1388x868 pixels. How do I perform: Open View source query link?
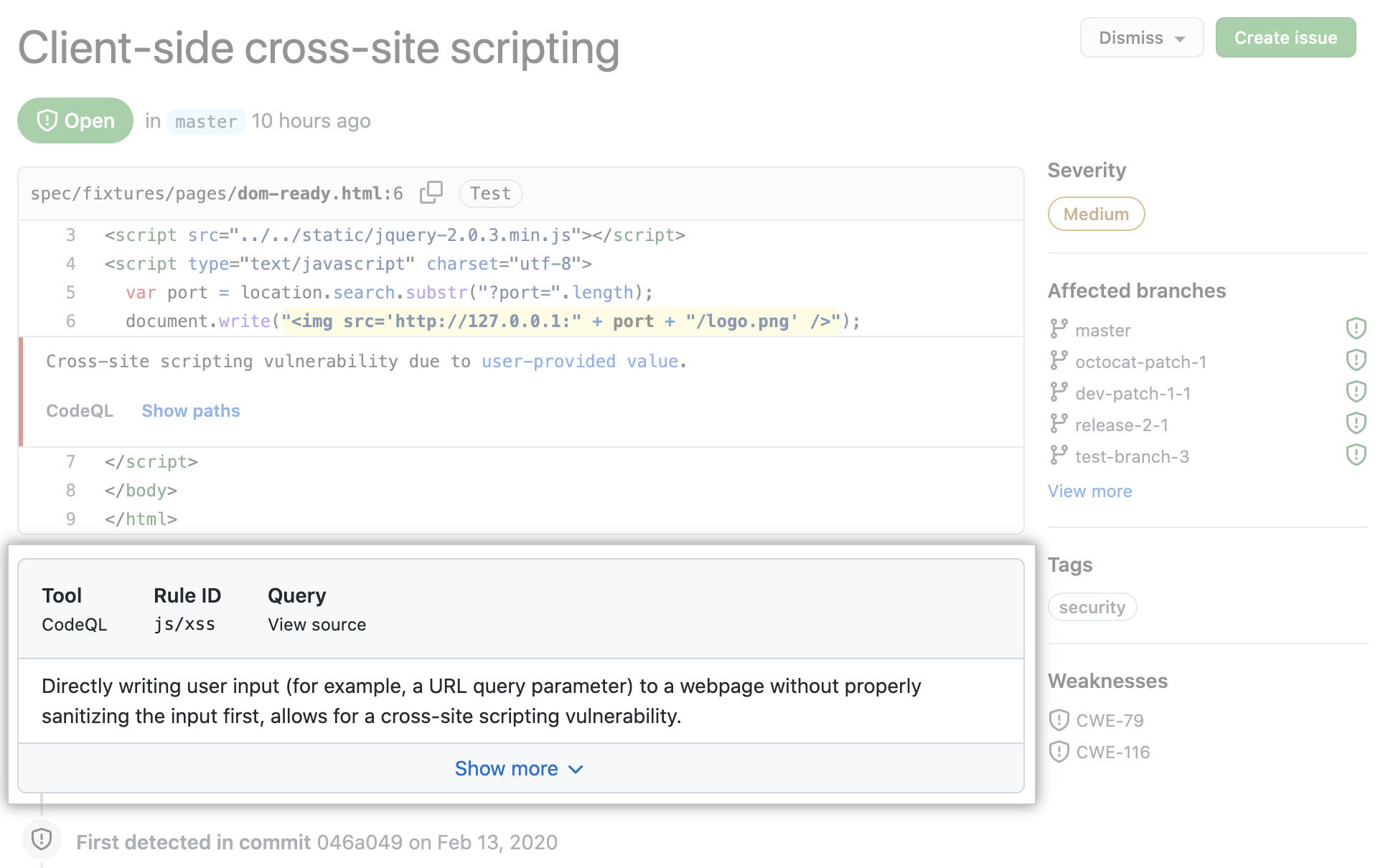[x=317, y=625]
